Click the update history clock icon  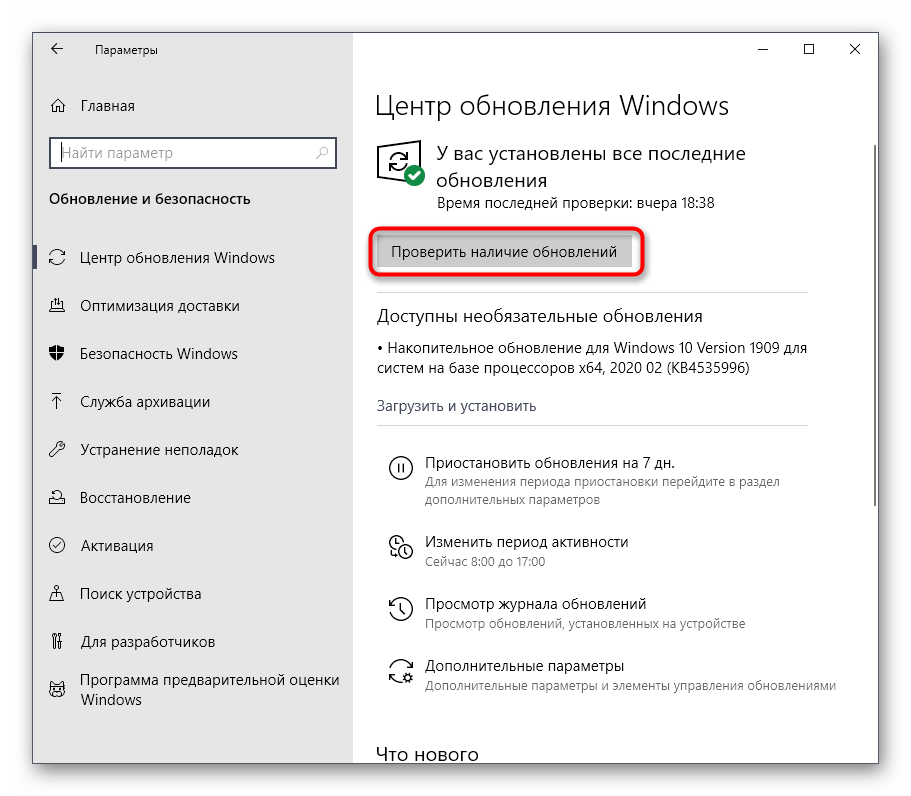(x=400, y=609)
